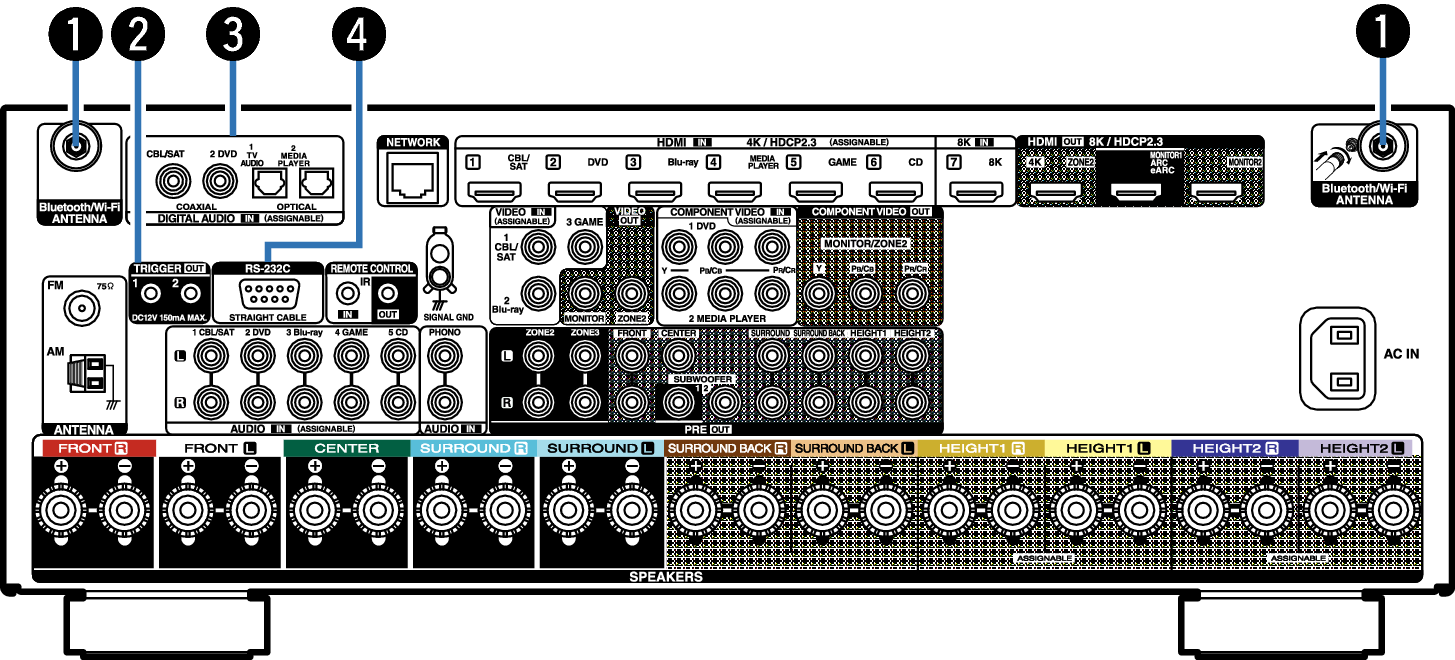Click the TRIGGER OUT 1 jack
Viewport: 1455px width, 660px height.
click(x=149, y=295)
